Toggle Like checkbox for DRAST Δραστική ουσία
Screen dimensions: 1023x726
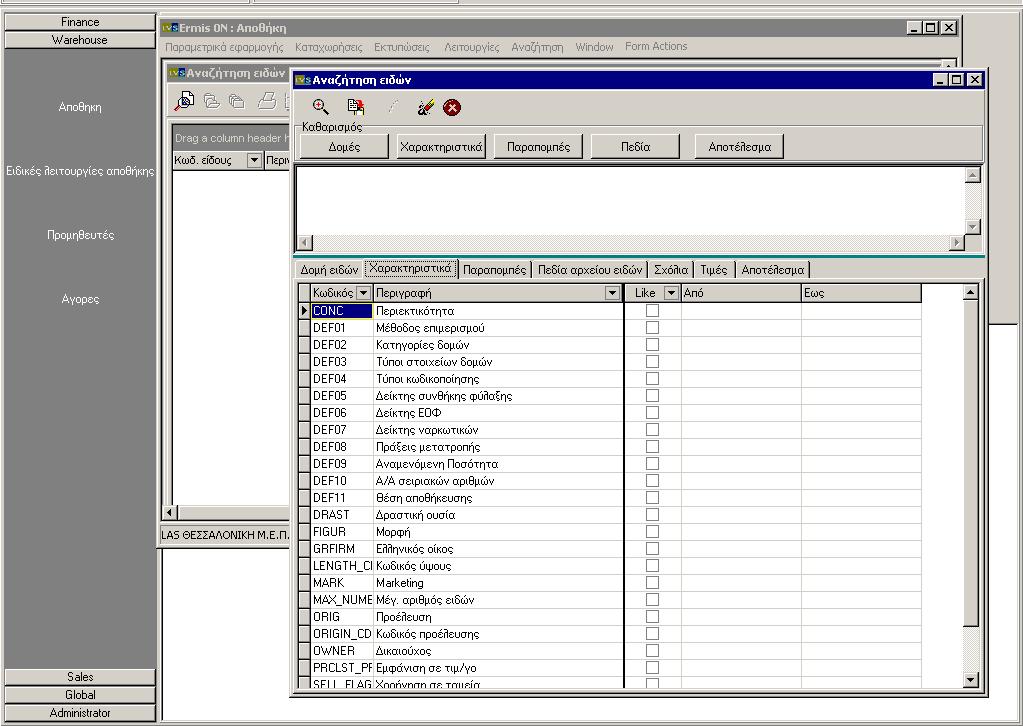[652, 515]
